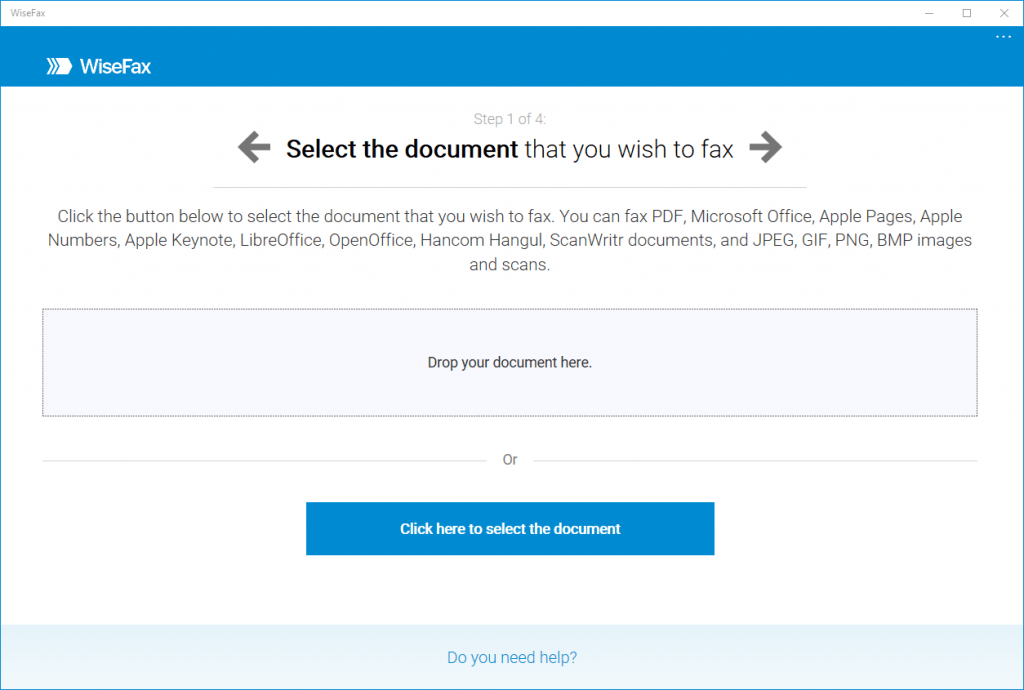
Task: Close the WiseFax window
Action: click(x=1004, y=13)
